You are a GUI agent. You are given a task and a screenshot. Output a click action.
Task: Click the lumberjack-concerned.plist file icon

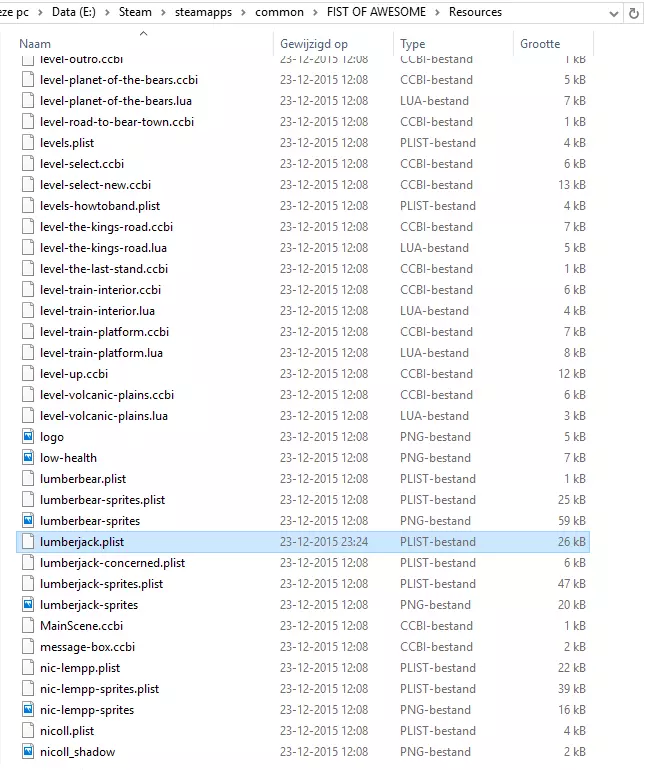pyautogui.click(x=28, y=563)
